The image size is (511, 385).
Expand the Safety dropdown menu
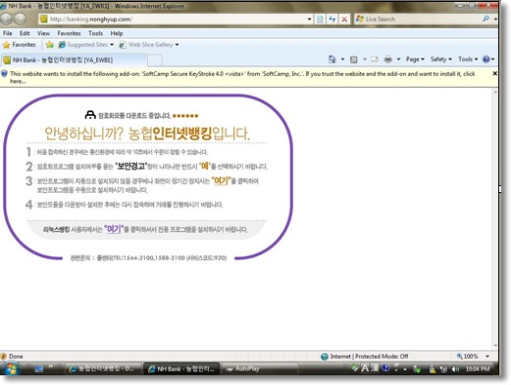point(441,59)
